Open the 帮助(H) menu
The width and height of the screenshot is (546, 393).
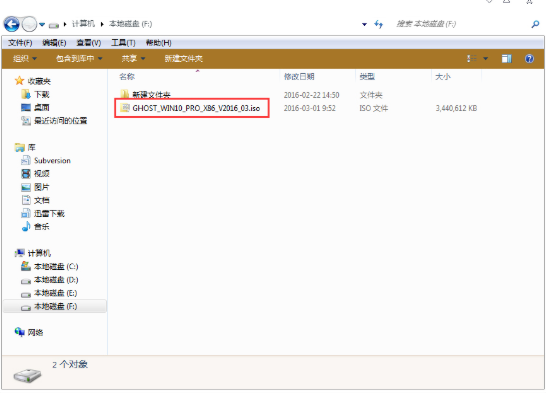[158, 43]
